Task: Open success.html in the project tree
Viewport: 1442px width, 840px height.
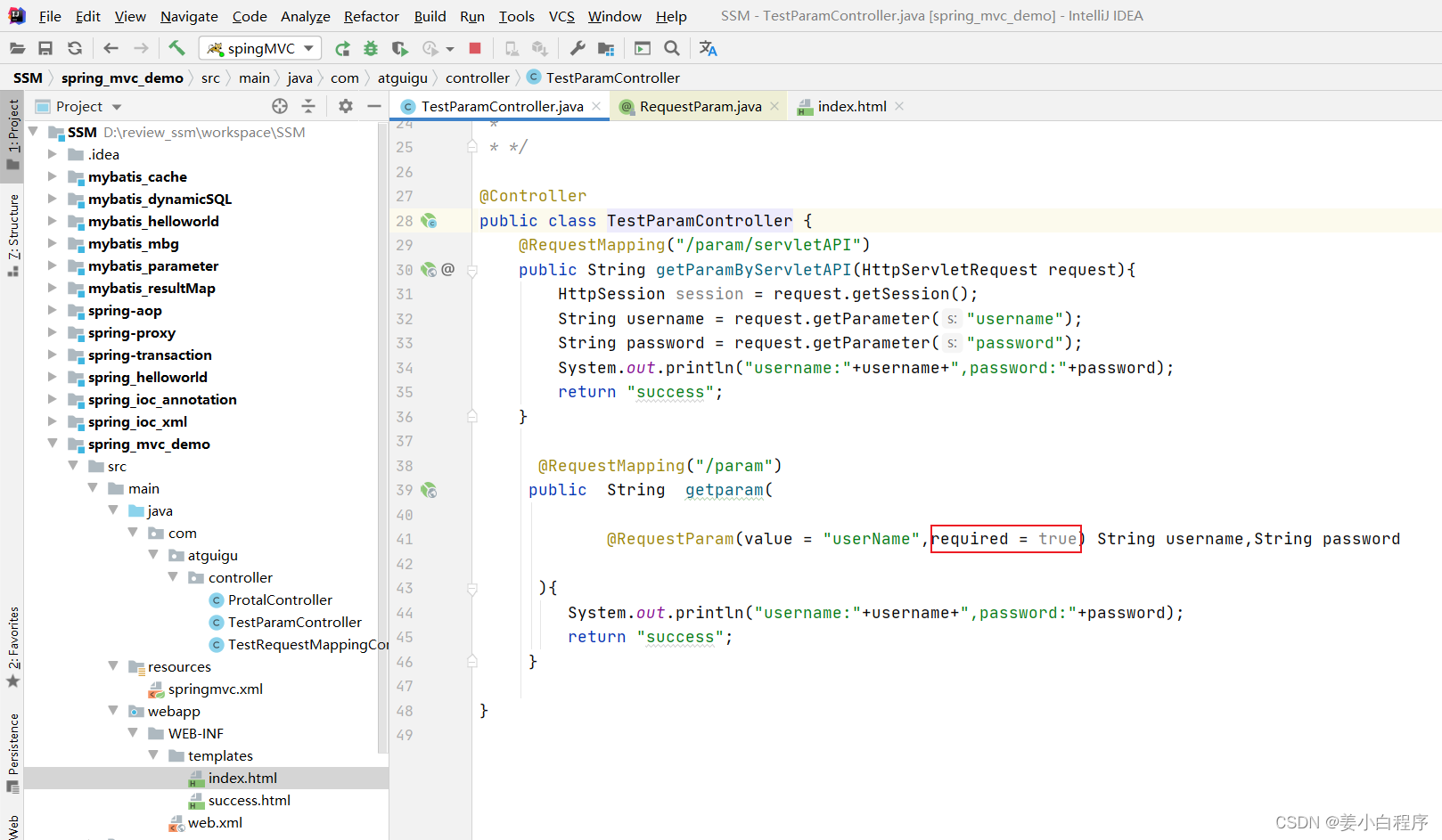Action: [x=249, y=800]
